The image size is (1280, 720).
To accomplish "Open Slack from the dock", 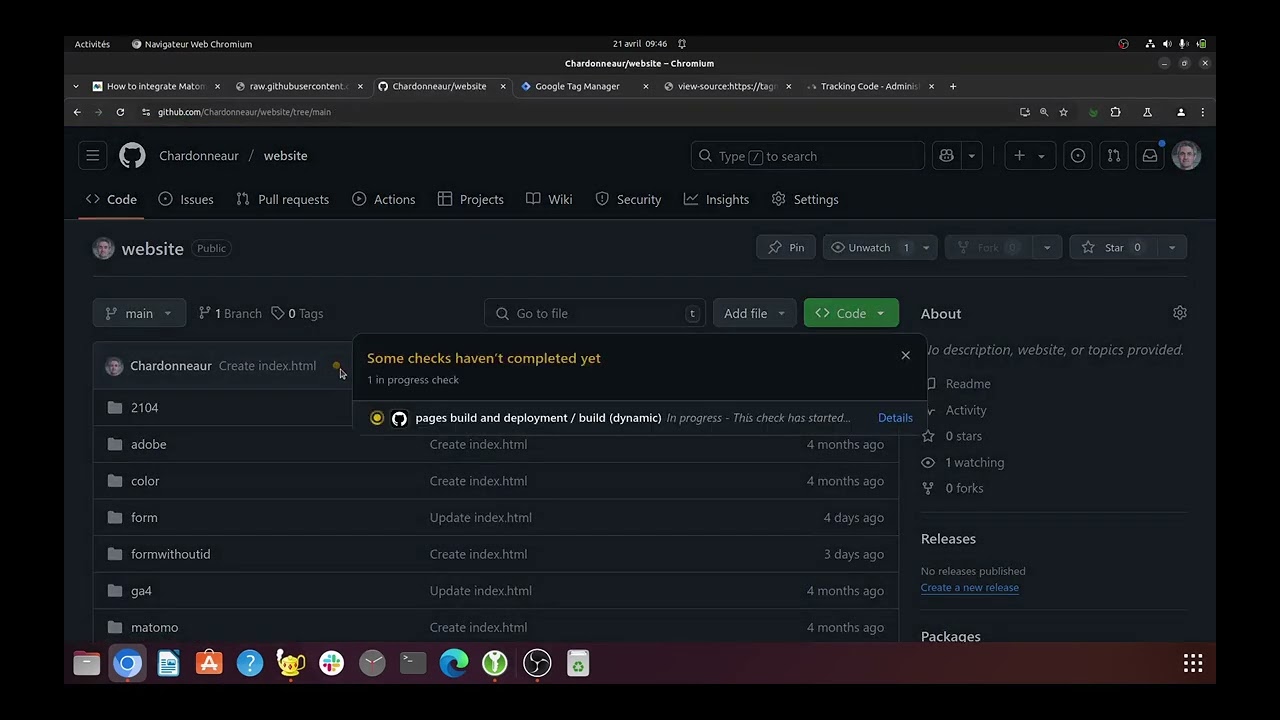I will 331,663.
